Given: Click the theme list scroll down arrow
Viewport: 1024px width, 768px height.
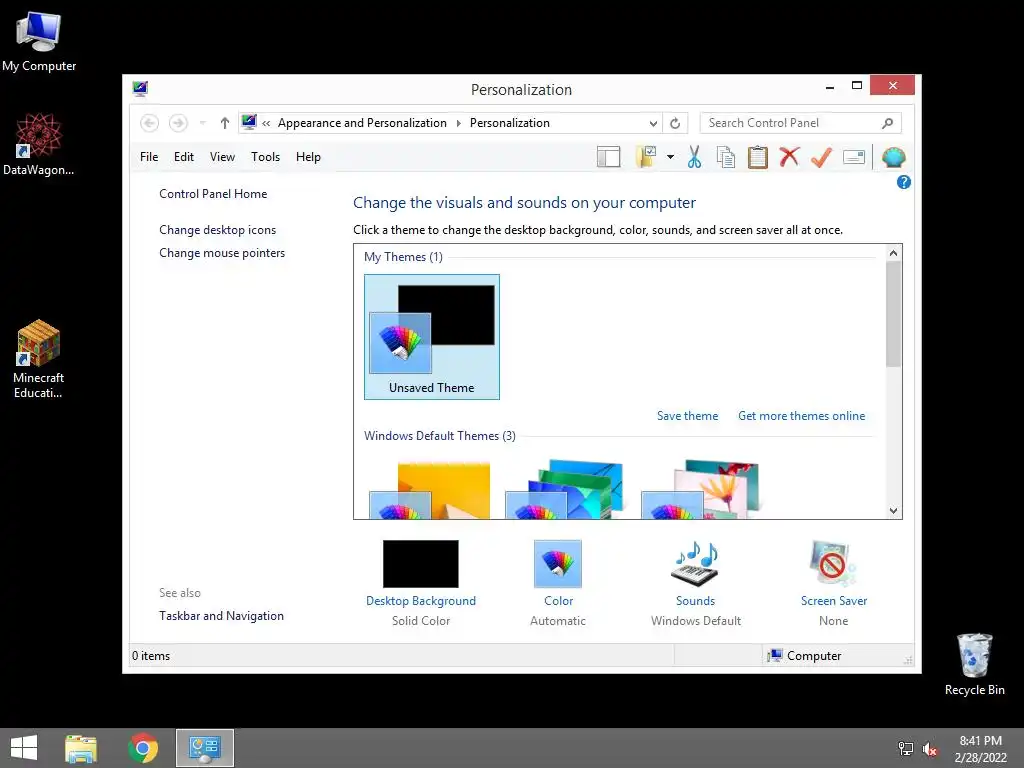Looking at the screenshot, I should coord(893,511).
